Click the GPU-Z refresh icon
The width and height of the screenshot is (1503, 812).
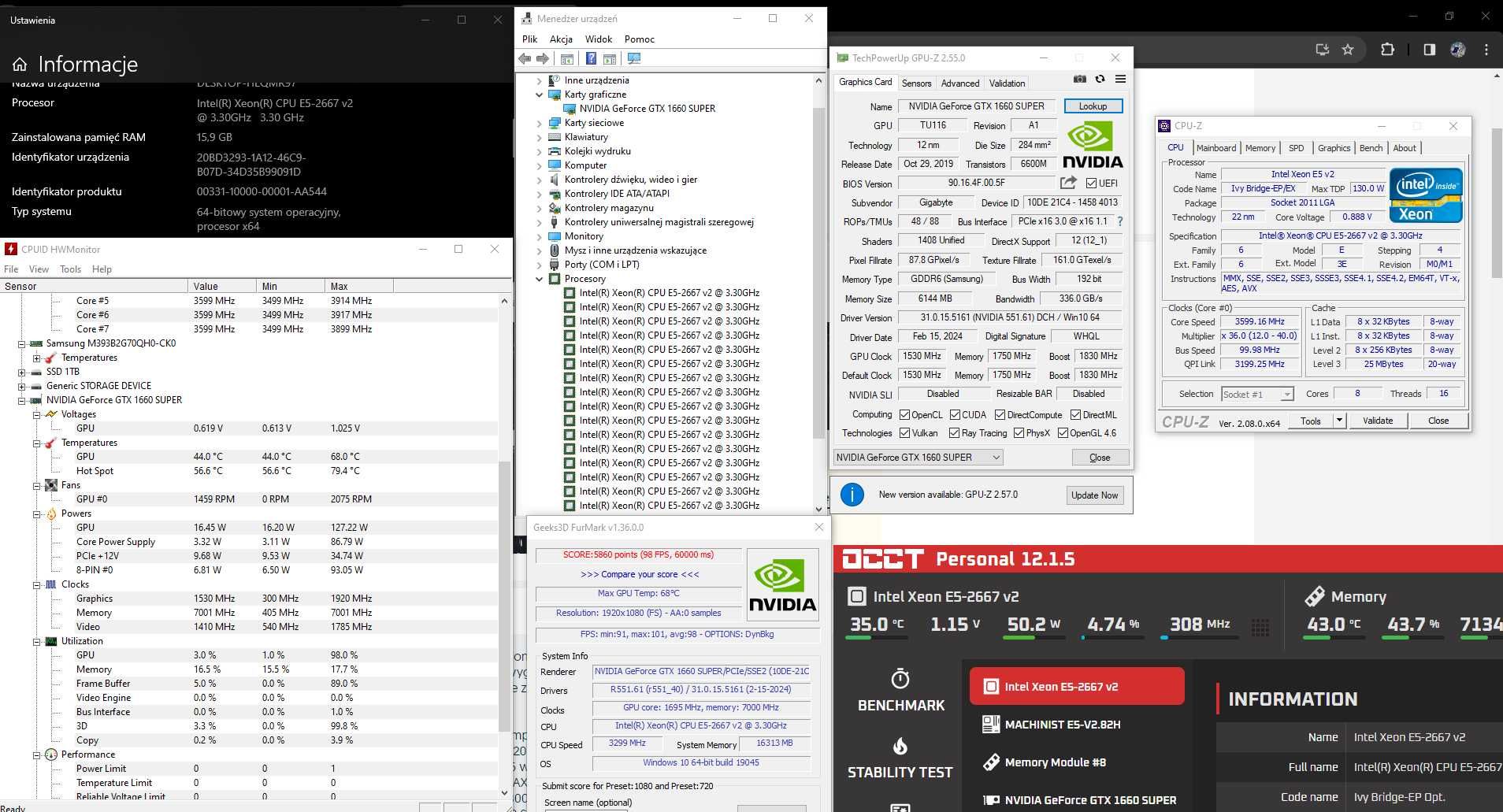1100,80
